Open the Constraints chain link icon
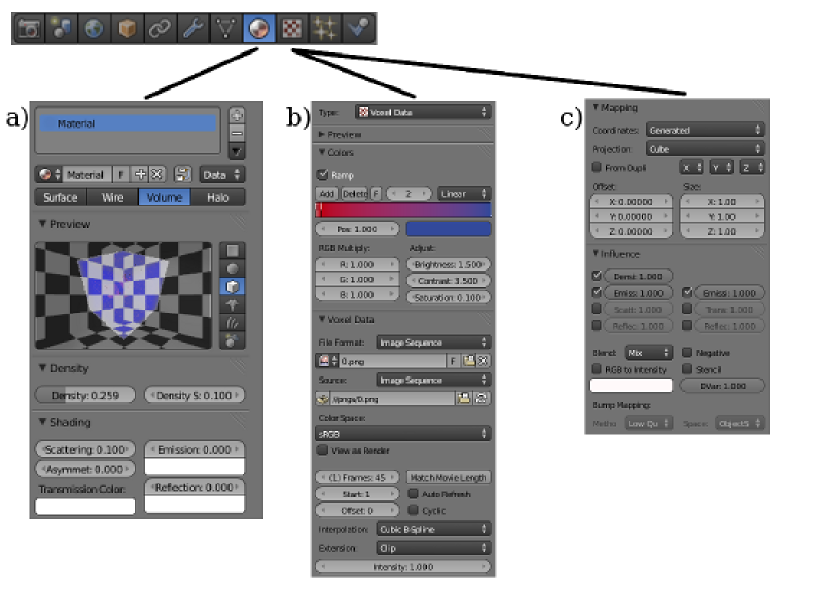The width and height of the screenshot is (830, 606). [158, 29]
